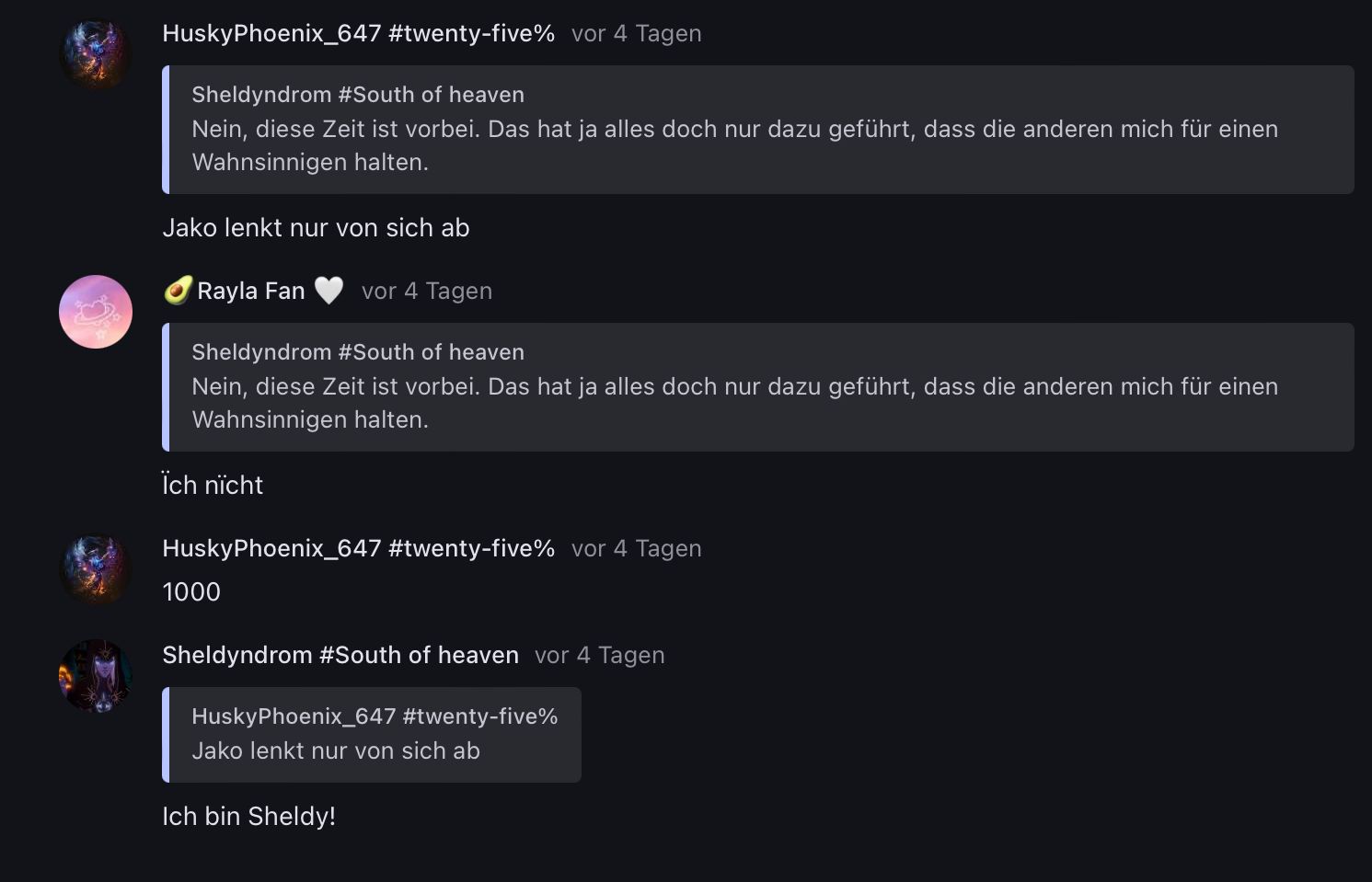
Task: Click the white heart emoji after Rayla Fan
Action: point(329,291)
